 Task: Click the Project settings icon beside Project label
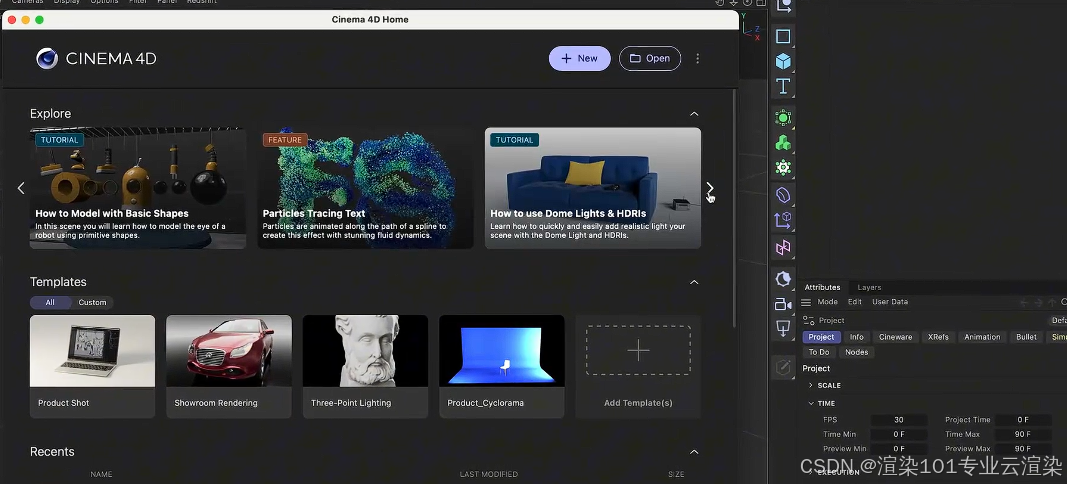808,320
